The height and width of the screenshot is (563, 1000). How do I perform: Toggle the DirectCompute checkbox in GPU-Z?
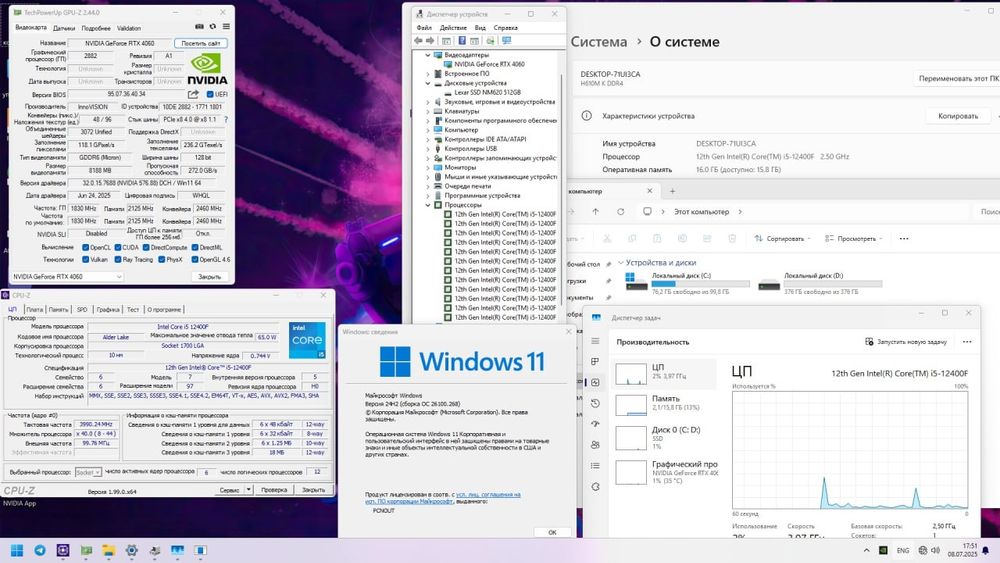pos(146,247)
